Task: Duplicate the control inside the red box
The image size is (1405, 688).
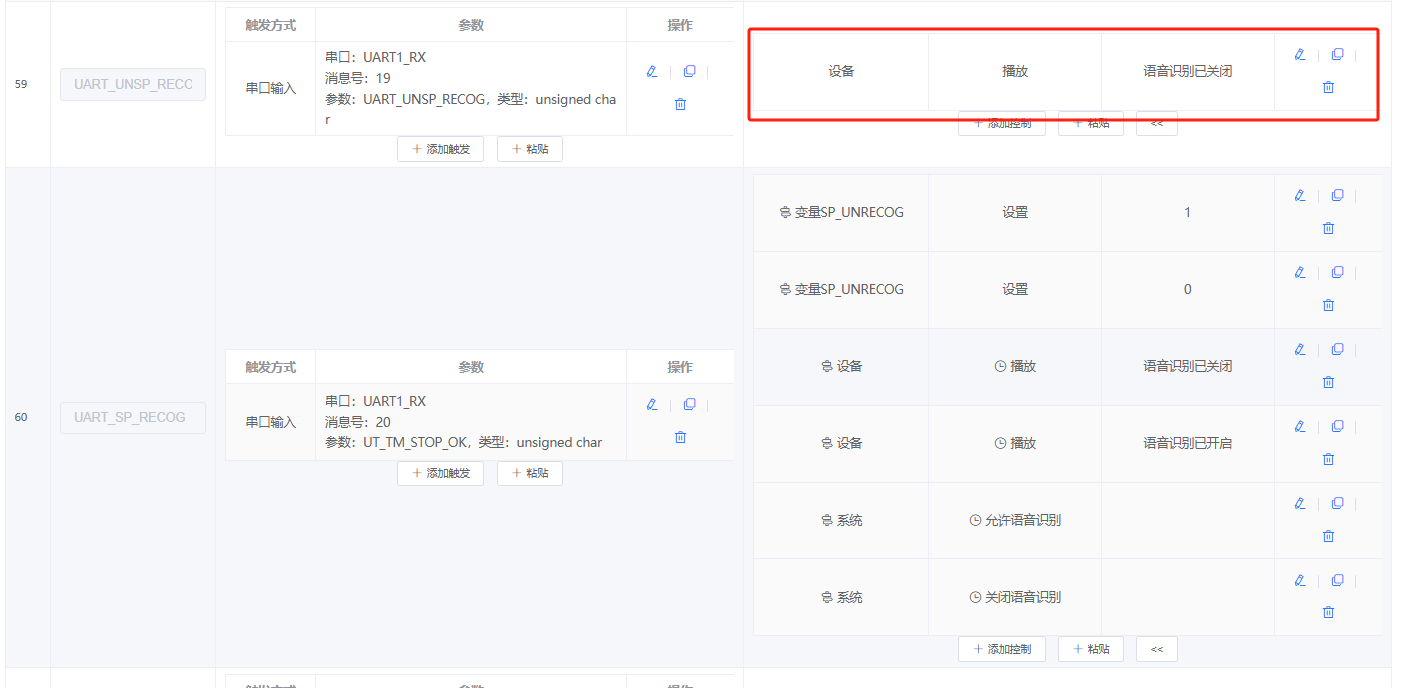Action: point(1337,54)
